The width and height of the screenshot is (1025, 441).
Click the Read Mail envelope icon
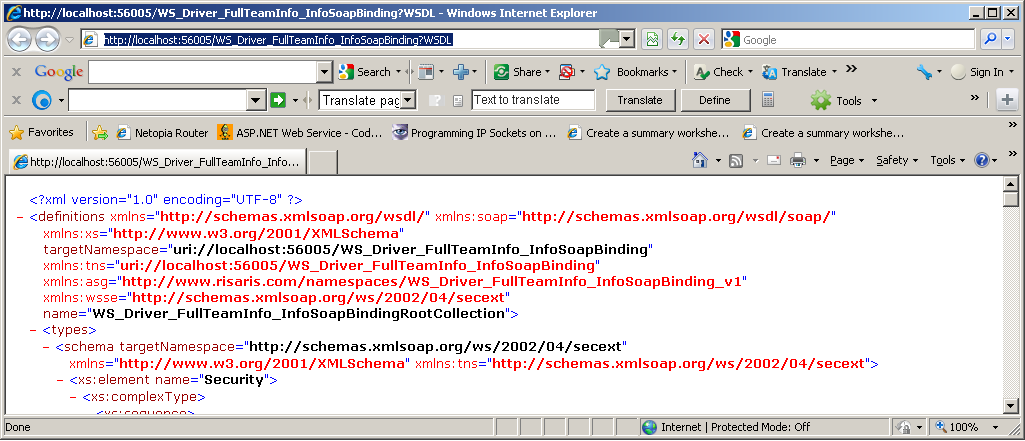(773, 160)
